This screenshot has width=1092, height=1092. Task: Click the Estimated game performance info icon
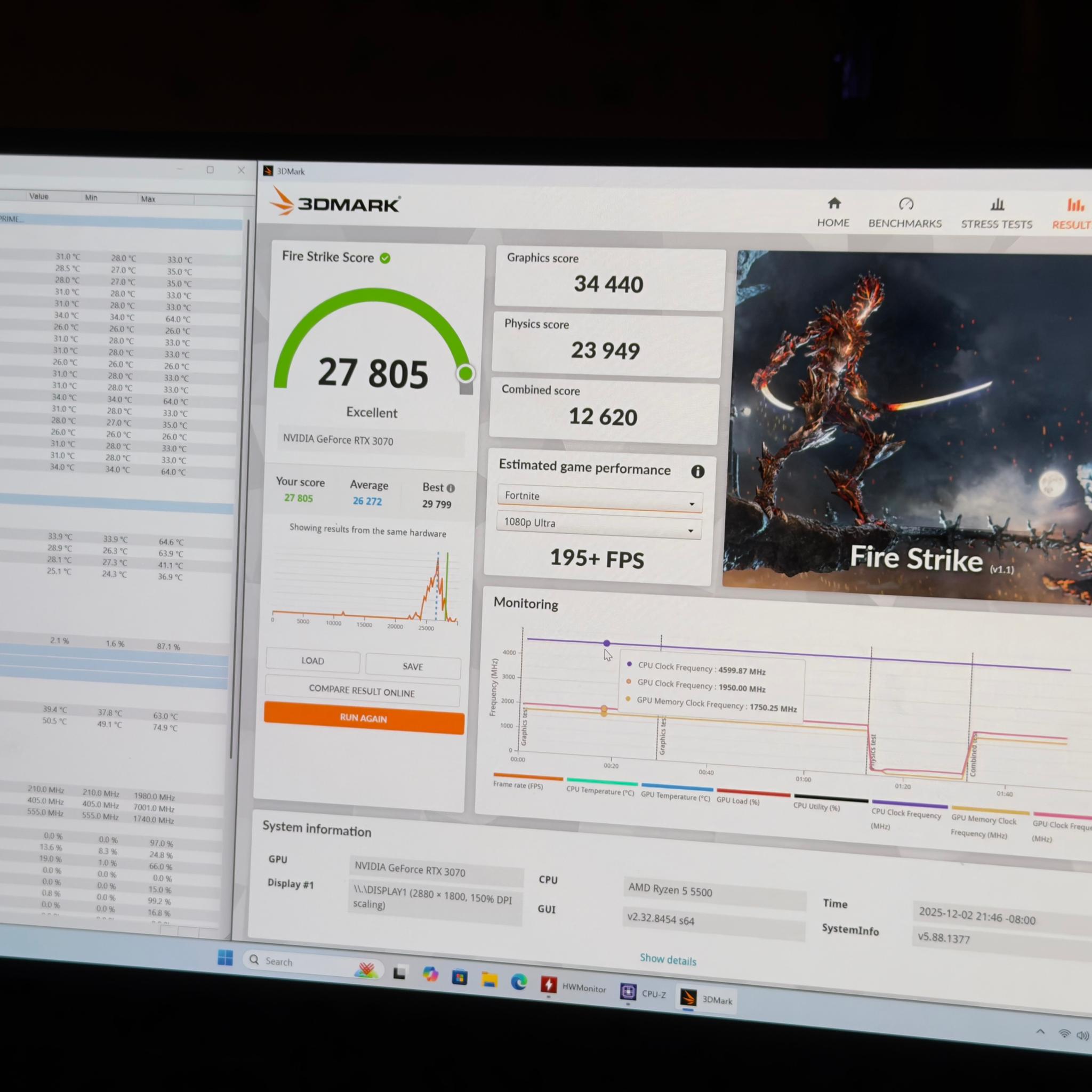(x=697, y=471)
